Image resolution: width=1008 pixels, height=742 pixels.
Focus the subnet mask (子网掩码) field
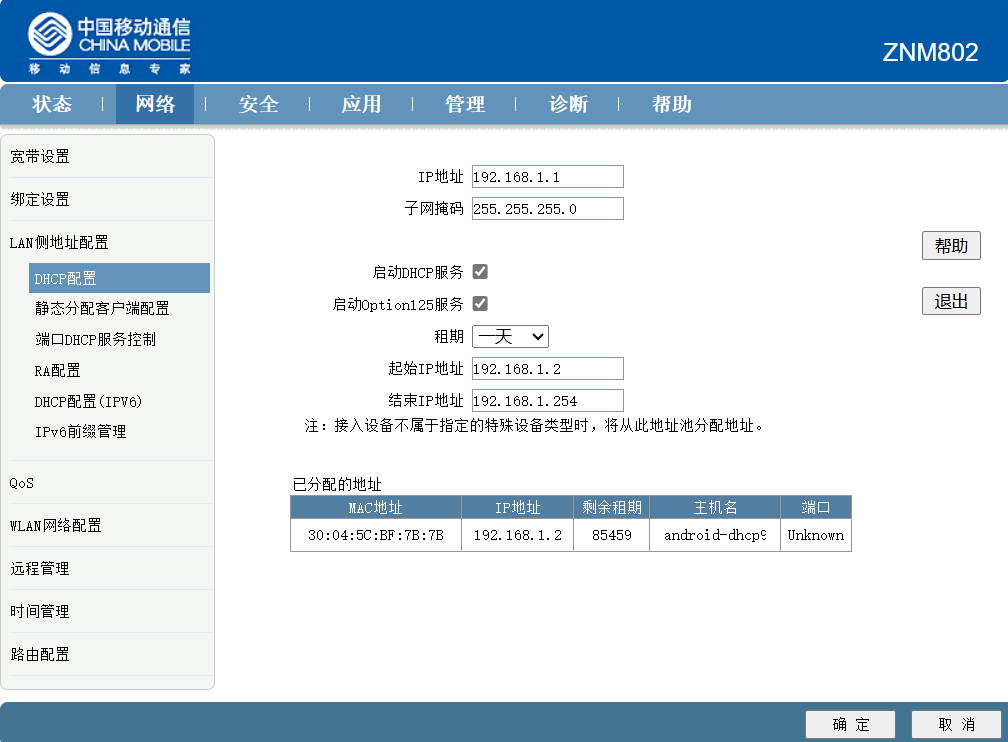pos(547,209)
